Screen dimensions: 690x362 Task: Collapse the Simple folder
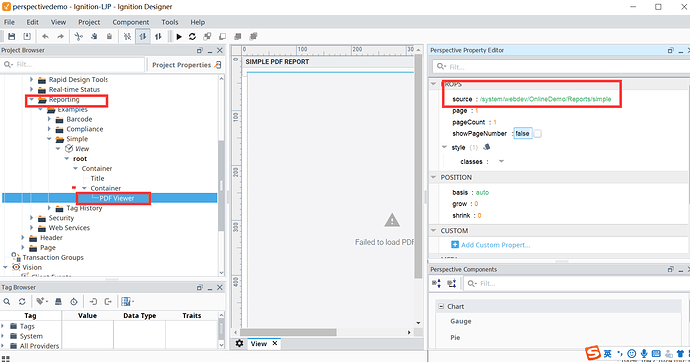(x=49, y=139)
